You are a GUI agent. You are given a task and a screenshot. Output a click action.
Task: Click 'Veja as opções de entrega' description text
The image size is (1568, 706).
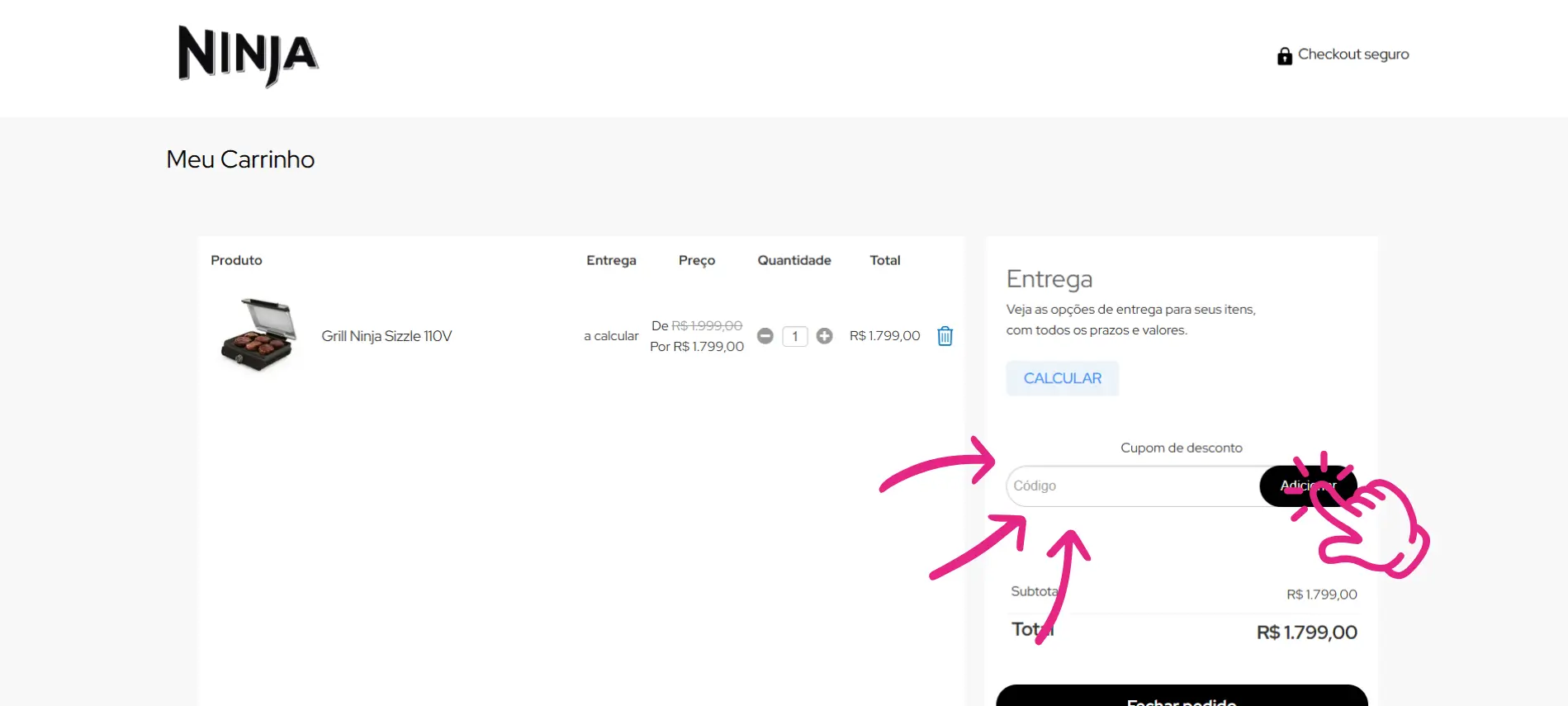pos(1130,320)
